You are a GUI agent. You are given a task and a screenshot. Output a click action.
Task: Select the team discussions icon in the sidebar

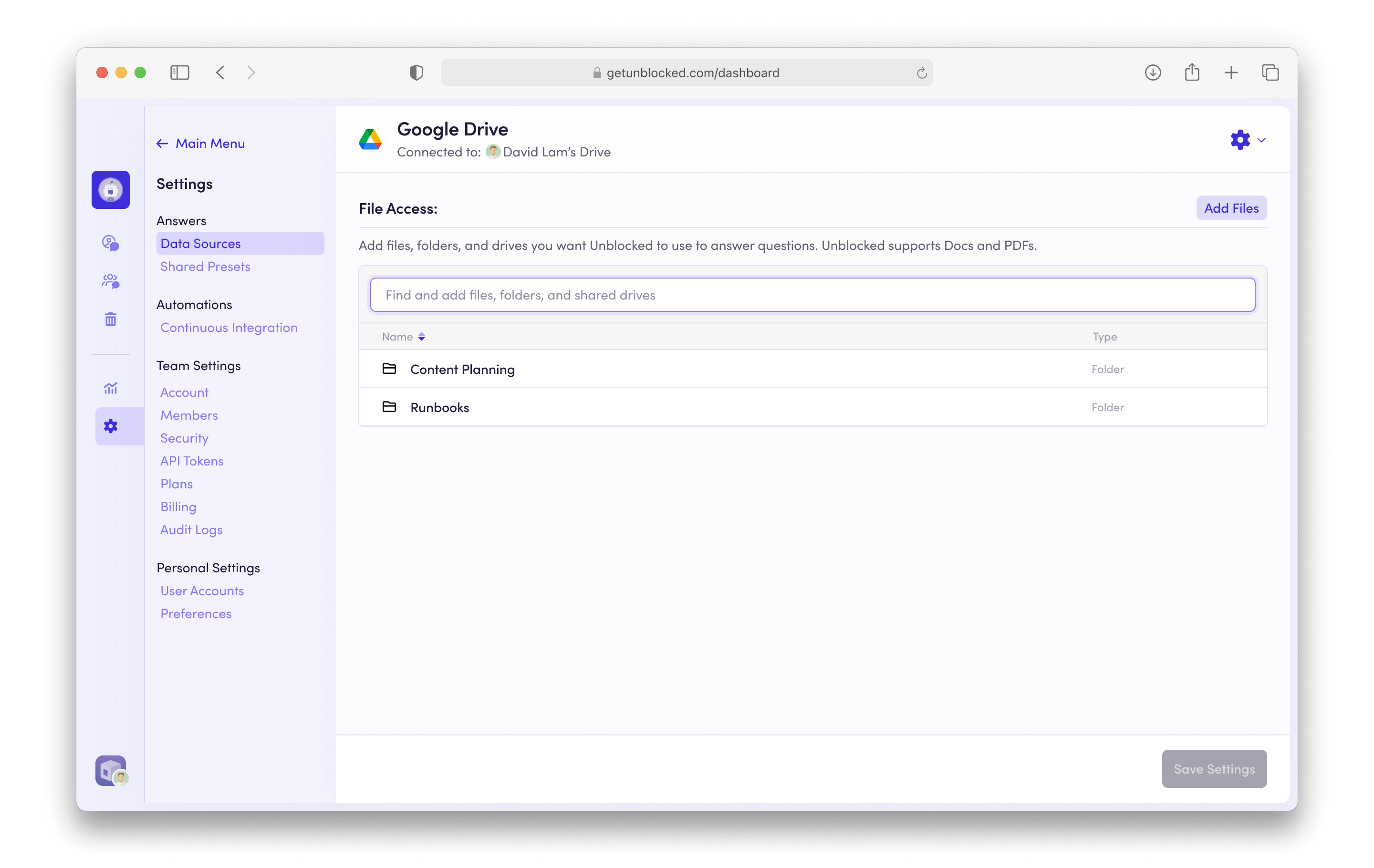pyautogui.click(x=110, y=281)
